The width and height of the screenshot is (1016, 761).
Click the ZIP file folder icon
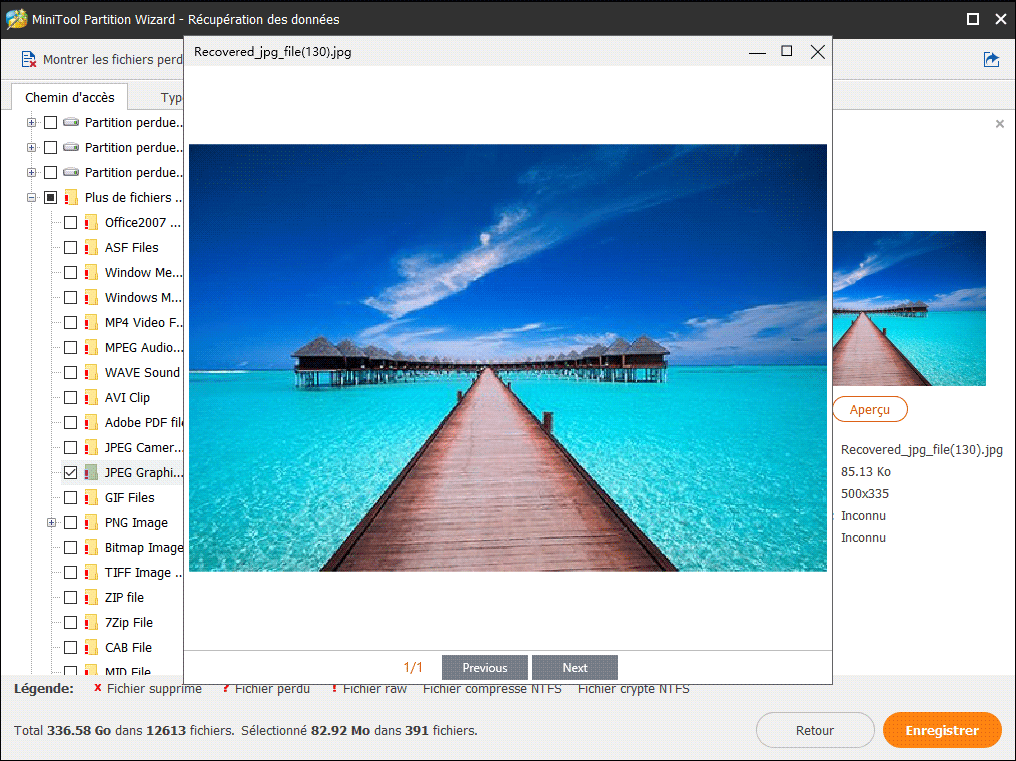91,597
